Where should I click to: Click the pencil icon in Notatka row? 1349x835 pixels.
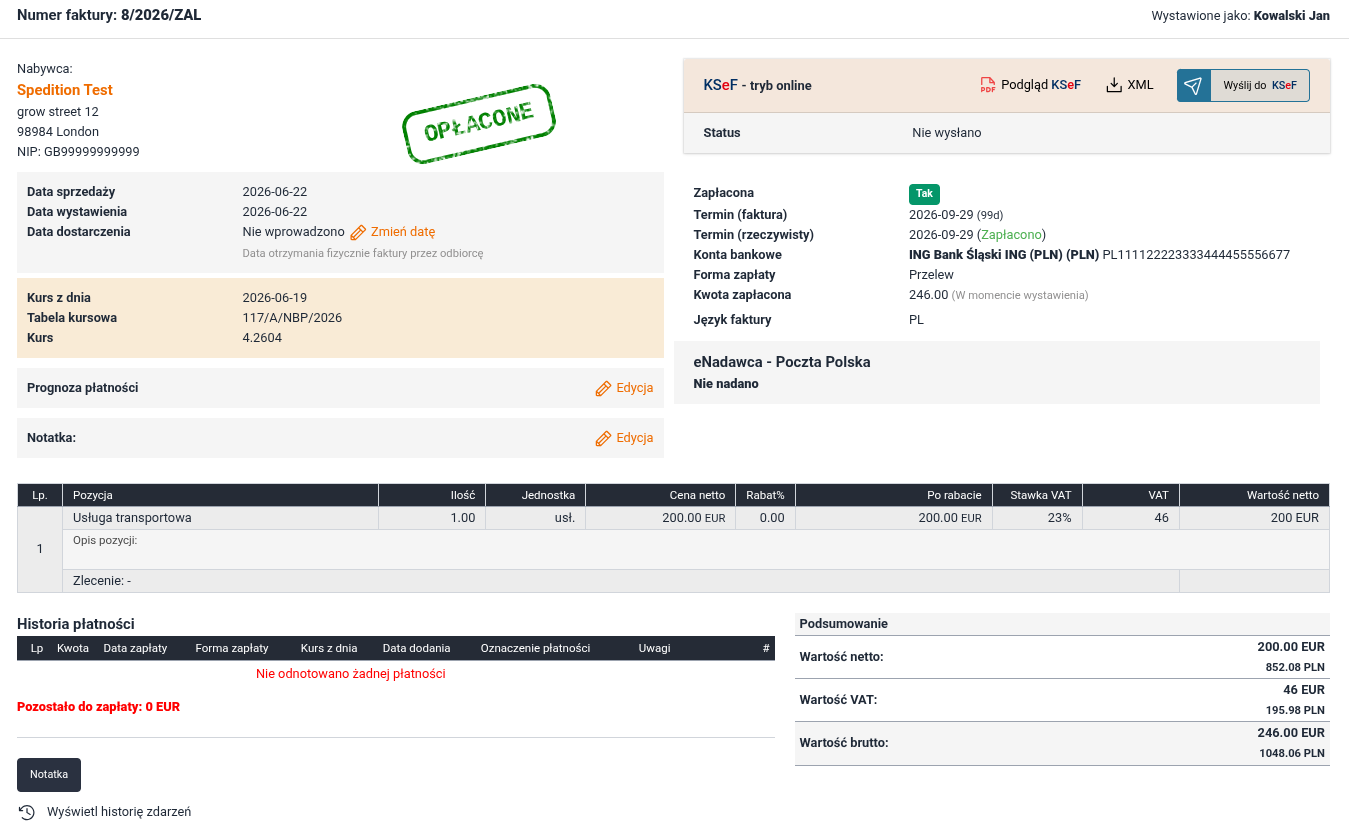603,438
